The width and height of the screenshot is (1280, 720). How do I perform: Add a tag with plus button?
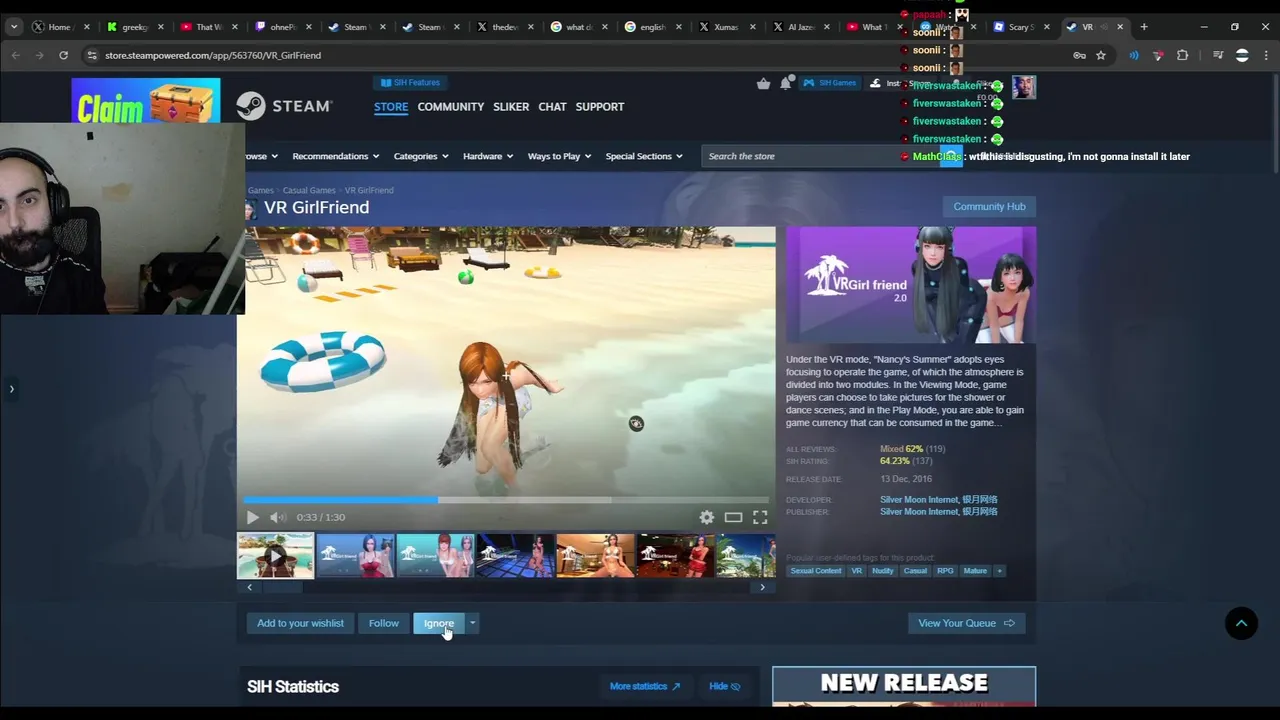(x=999, y=571)
